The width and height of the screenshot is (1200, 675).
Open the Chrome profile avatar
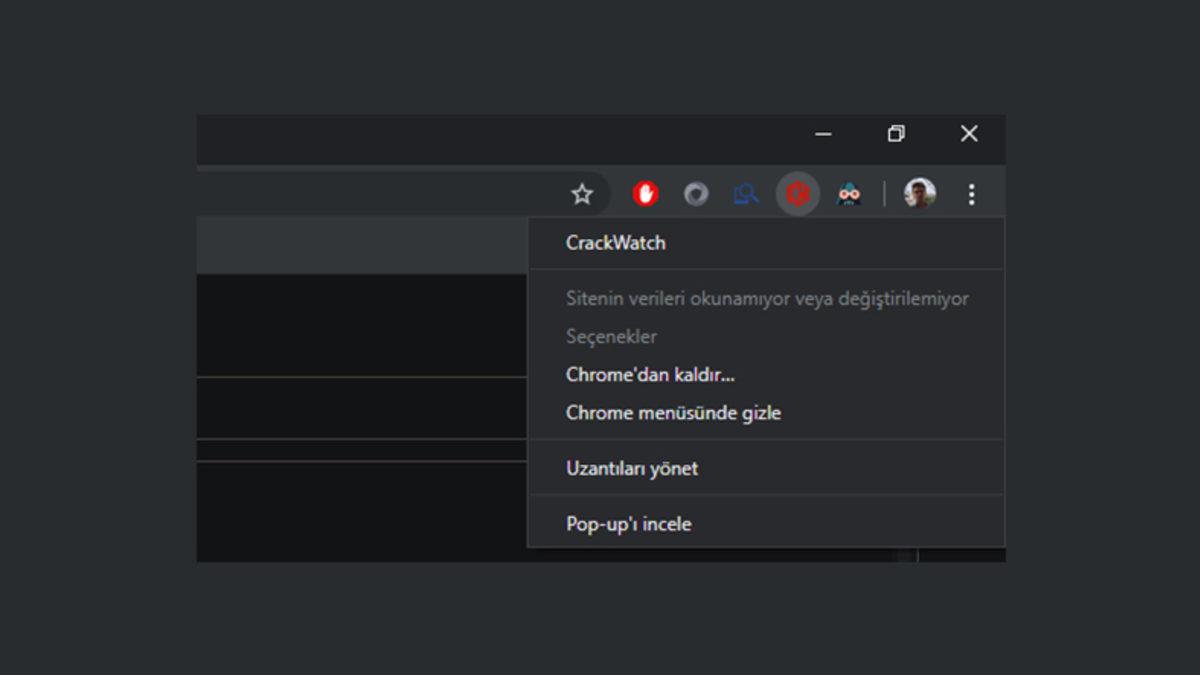tap(919, 194)
